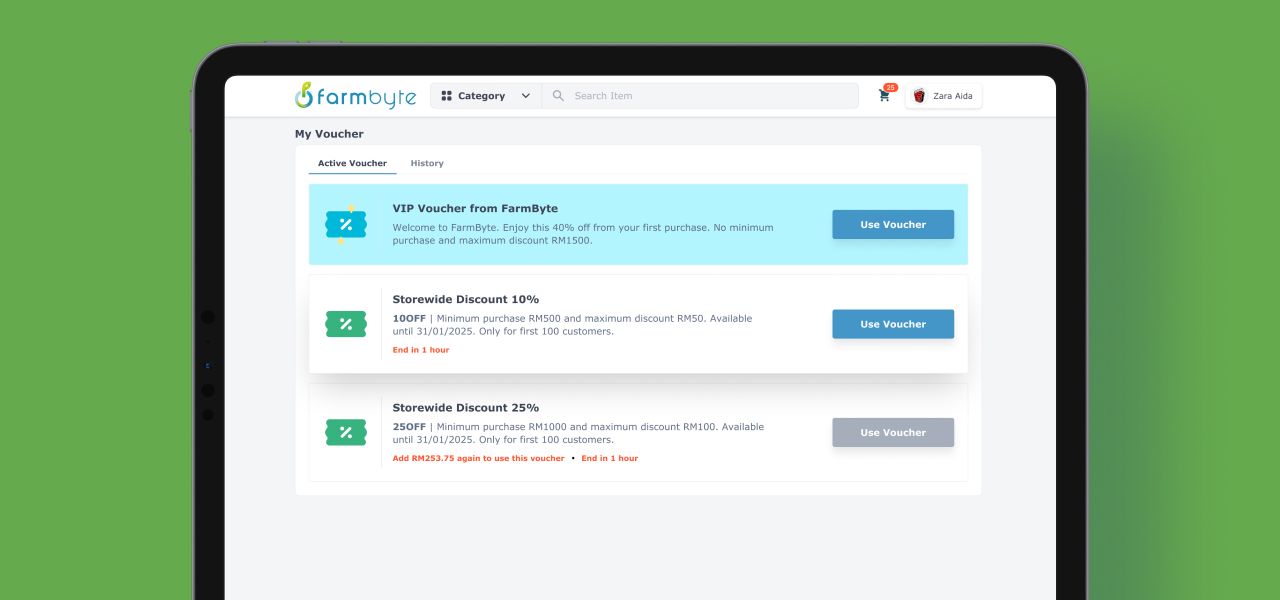Viewport: 1280px width, 600px height.
Task: Click the search magnifier icon
Action: click(558, 95)
